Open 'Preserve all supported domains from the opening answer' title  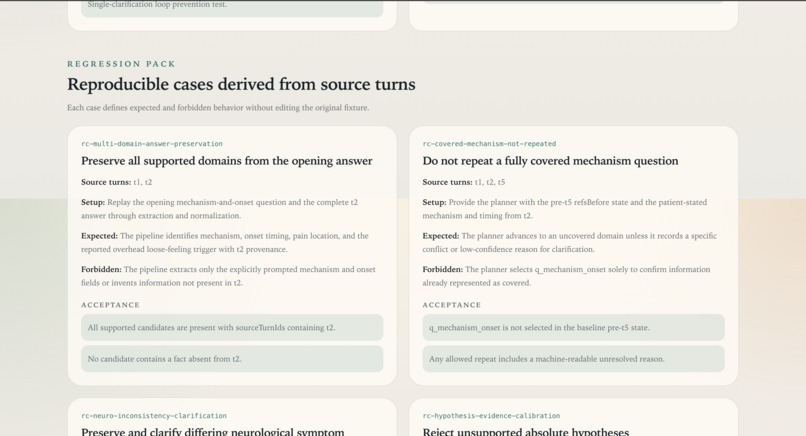pos(227,161)
